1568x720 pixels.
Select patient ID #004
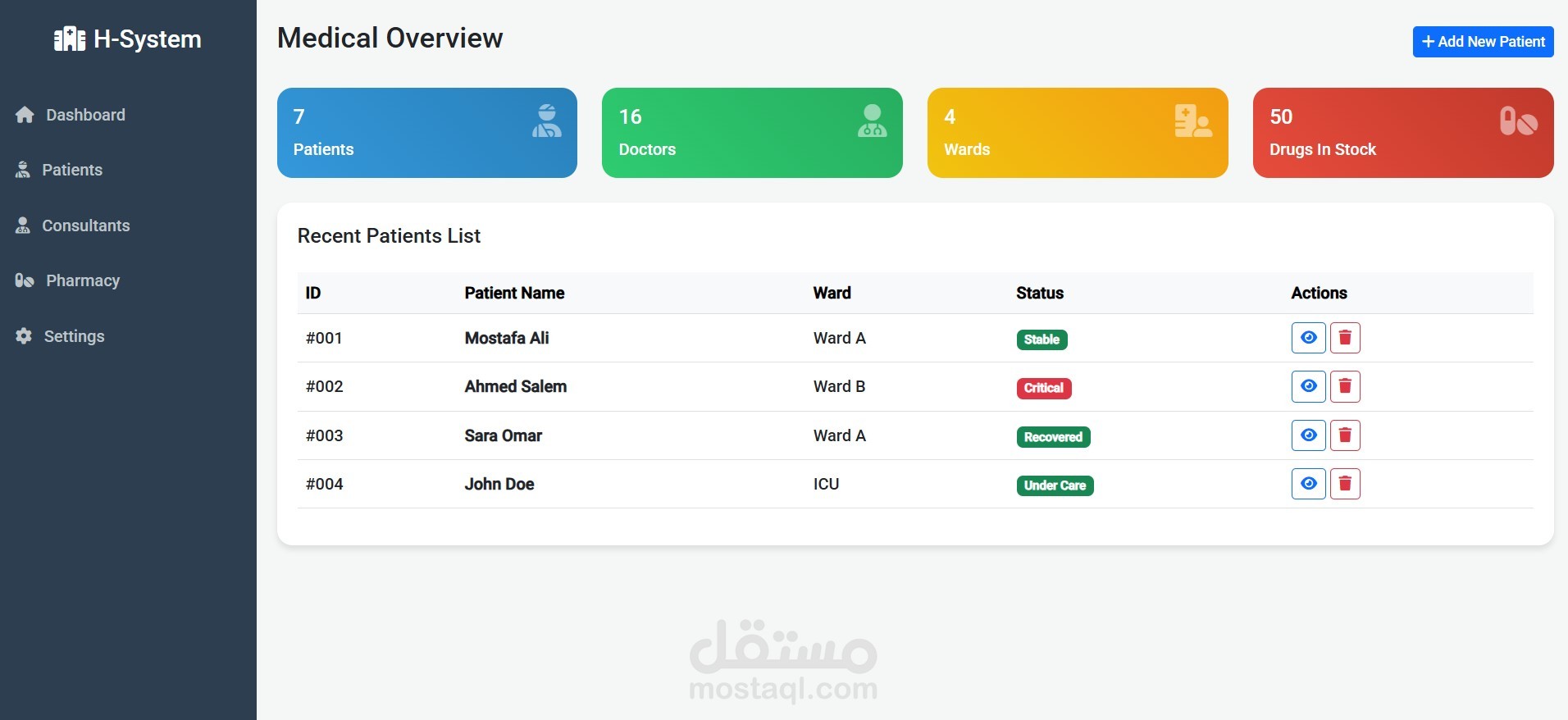[324, 484]
